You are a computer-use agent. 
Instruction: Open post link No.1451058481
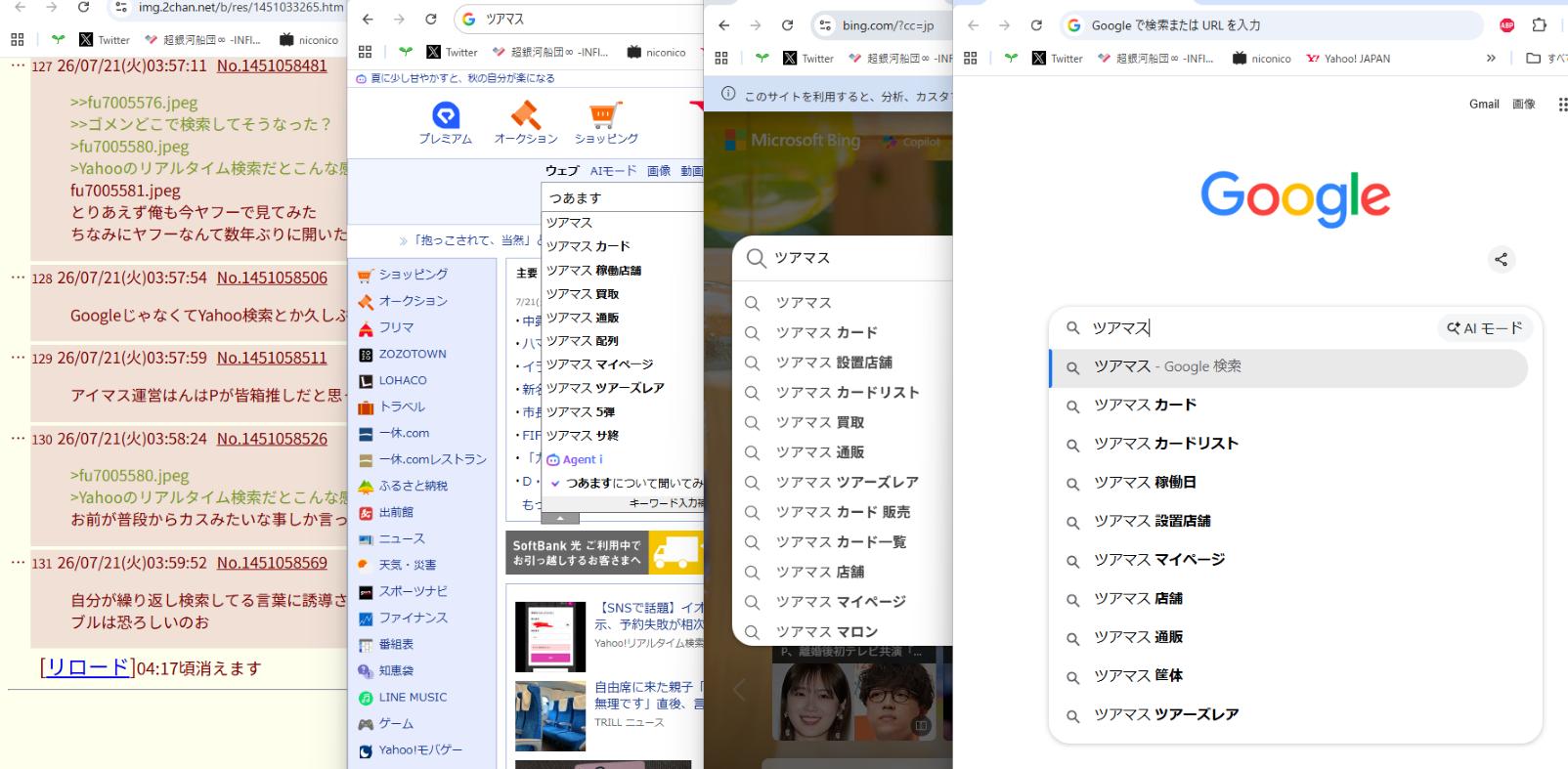(272, 65)
